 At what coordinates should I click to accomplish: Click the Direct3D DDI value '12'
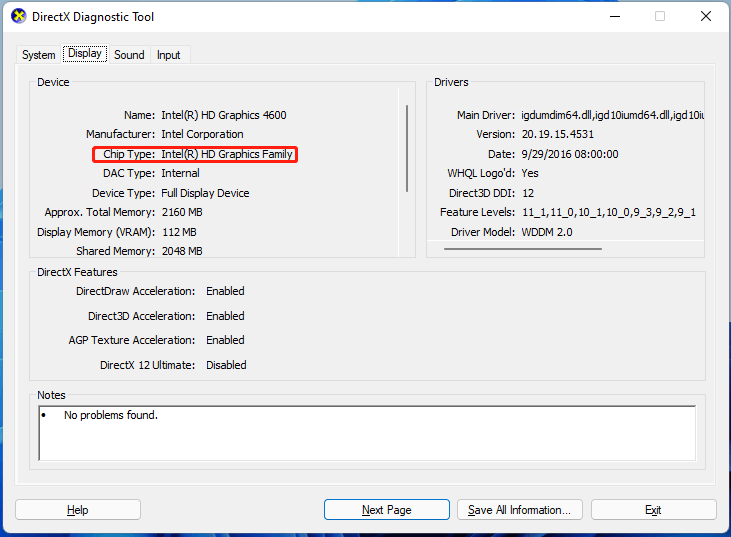[528, 193]
